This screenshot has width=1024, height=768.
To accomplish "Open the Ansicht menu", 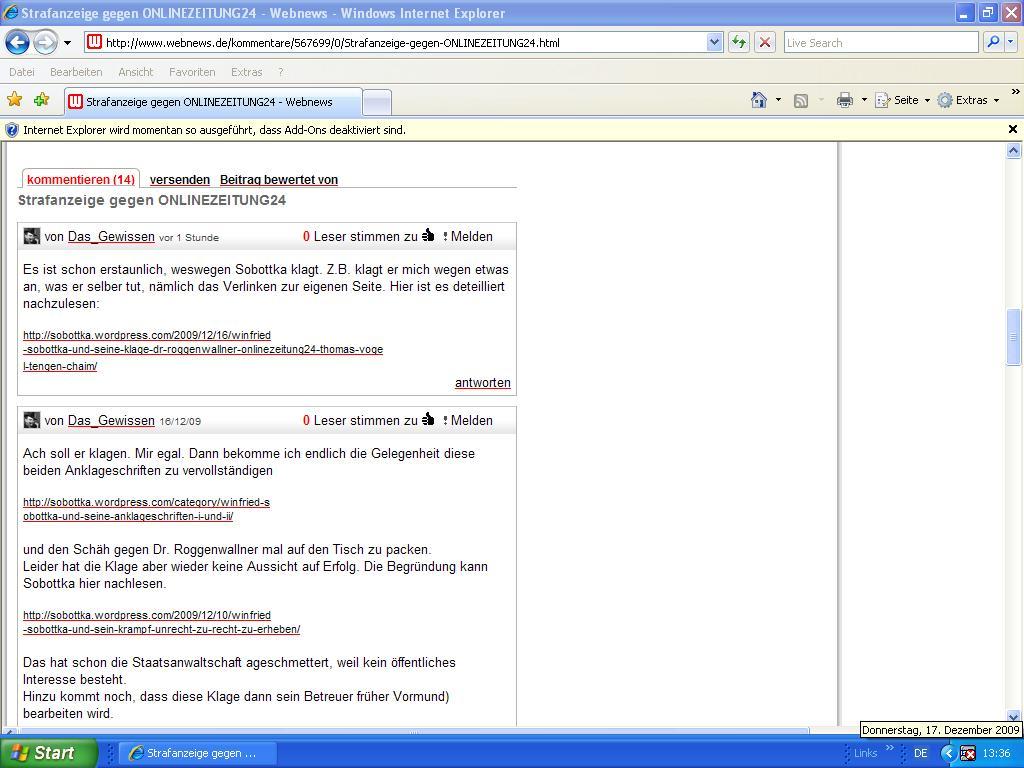I will [x=135, y=72].
